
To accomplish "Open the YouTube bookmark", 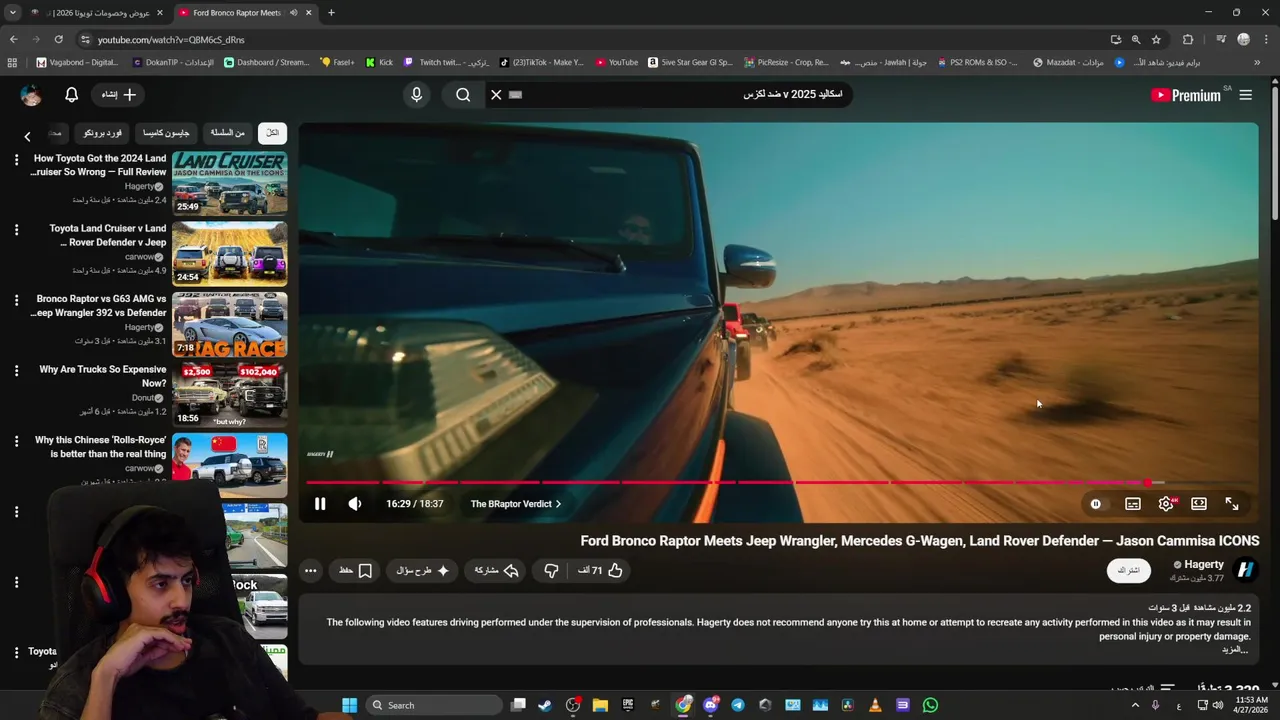I will (x=617, y=62).
